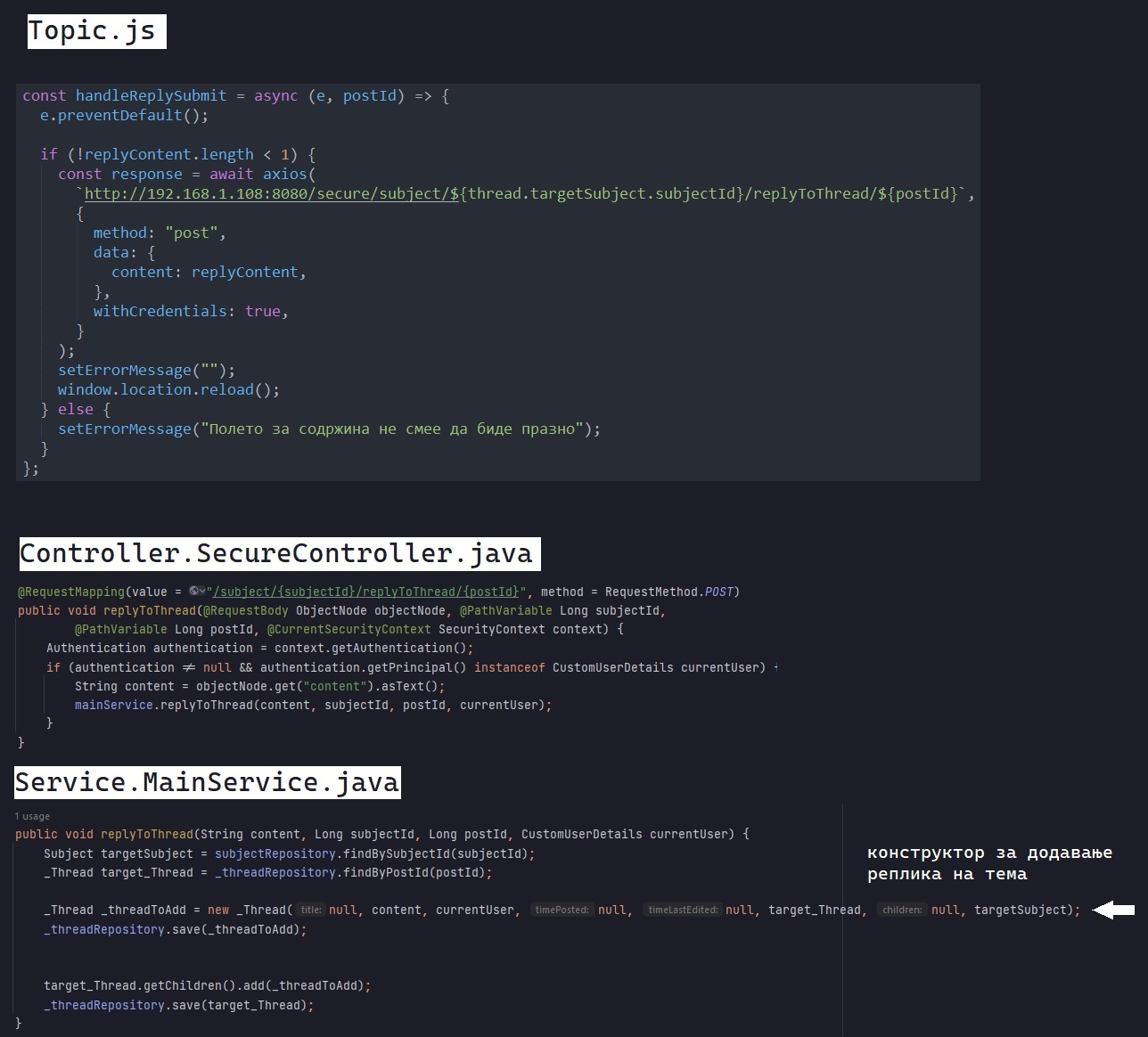Click the URL mapping globe icon before "/subject/{subjectId}"
The image size is (1148, 1037).
click(x=193, y=592)
